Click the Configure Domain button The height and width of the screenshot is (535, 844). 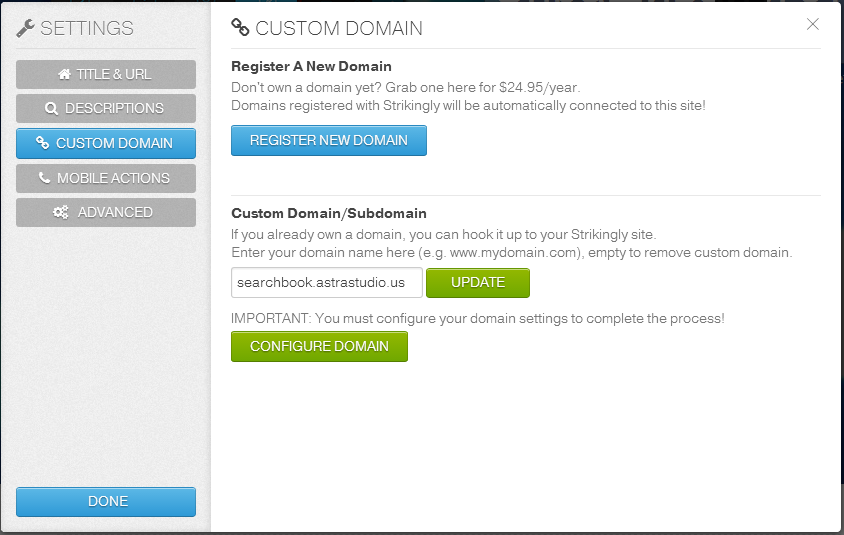coord(319,346)
